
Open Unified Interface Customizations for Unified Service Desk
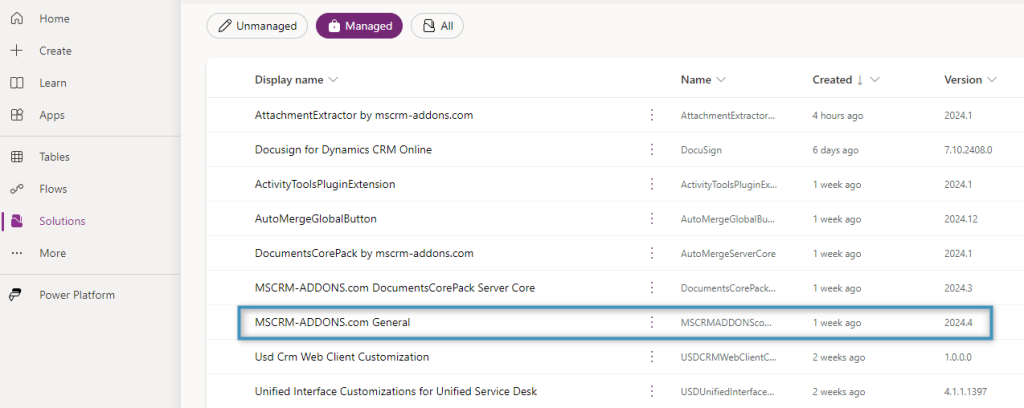[x=396, y=392]
